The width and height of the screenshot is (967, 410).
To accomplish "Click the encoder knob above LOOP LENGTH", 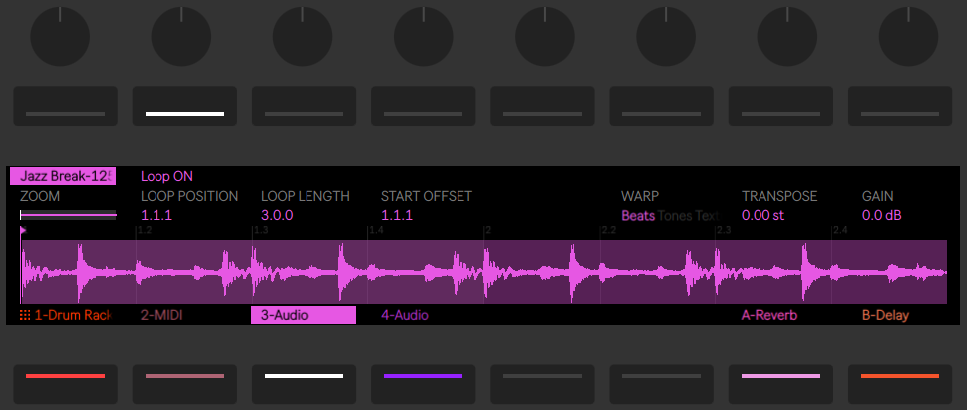I will 303,37.
